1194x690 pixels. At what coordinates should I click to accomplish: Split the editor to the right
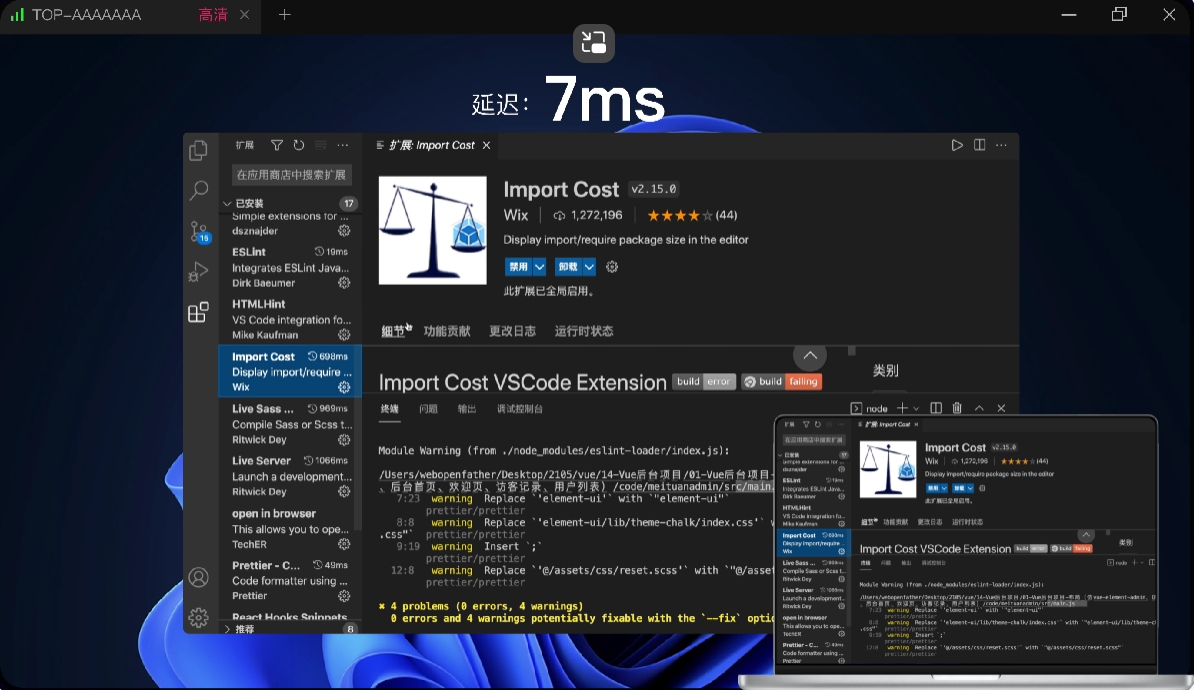click(979, 145)
